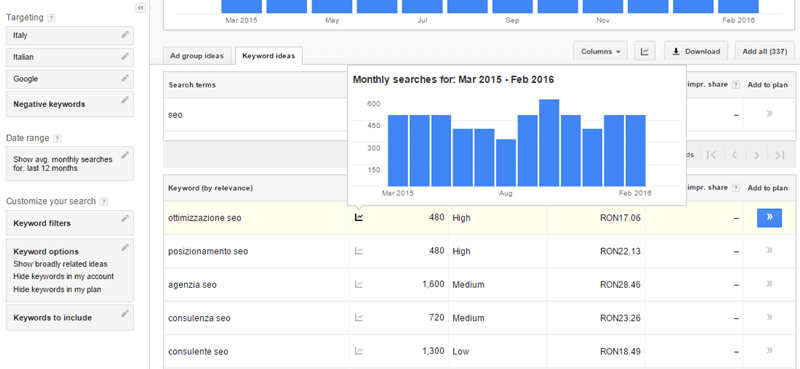Show trend chart for posizionamento seo
Viewport: 800px width, 369px height.
coord(359,251)
